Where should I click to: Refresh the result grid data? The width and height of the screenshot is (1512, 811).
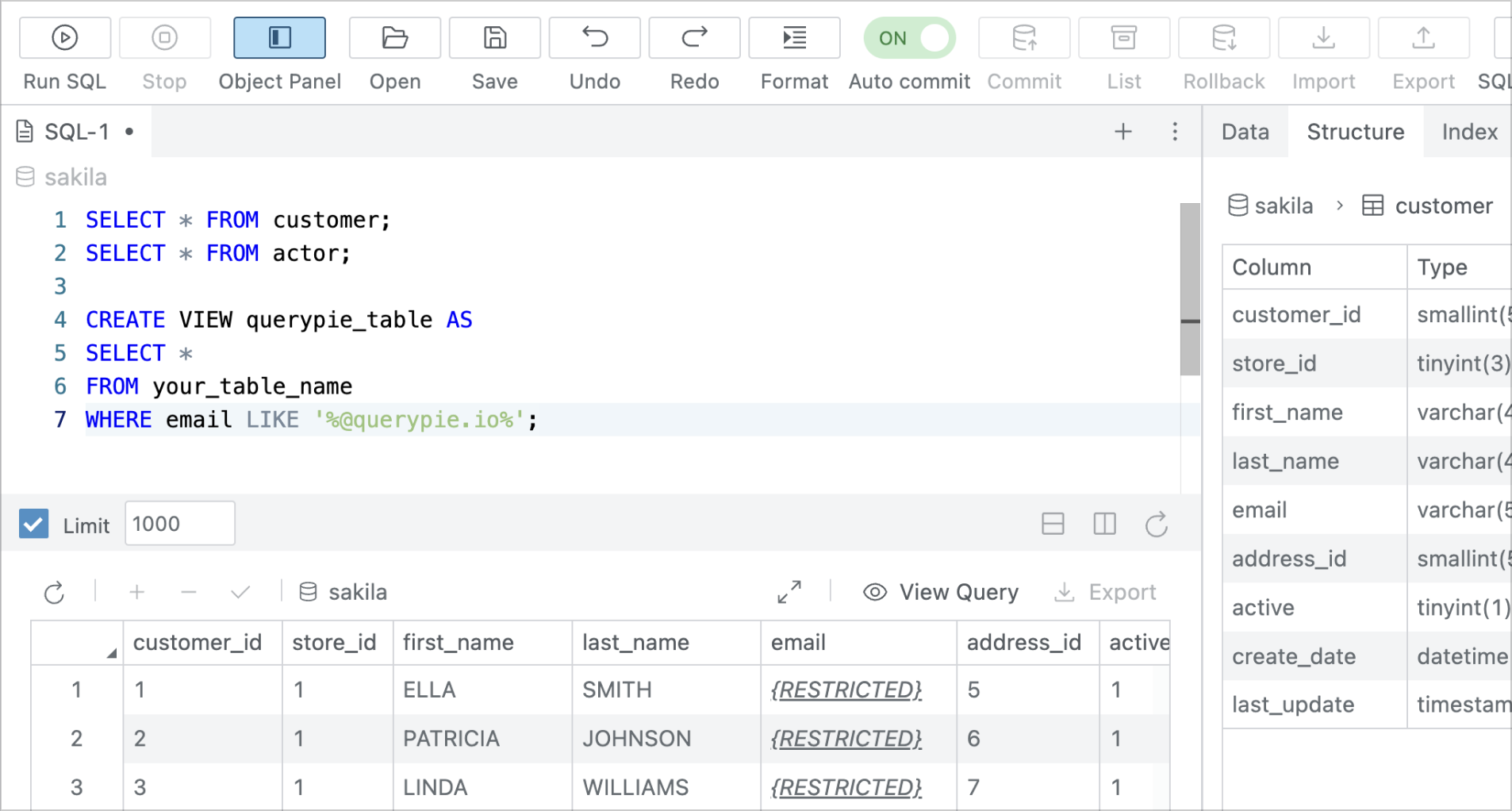(54, 592)
